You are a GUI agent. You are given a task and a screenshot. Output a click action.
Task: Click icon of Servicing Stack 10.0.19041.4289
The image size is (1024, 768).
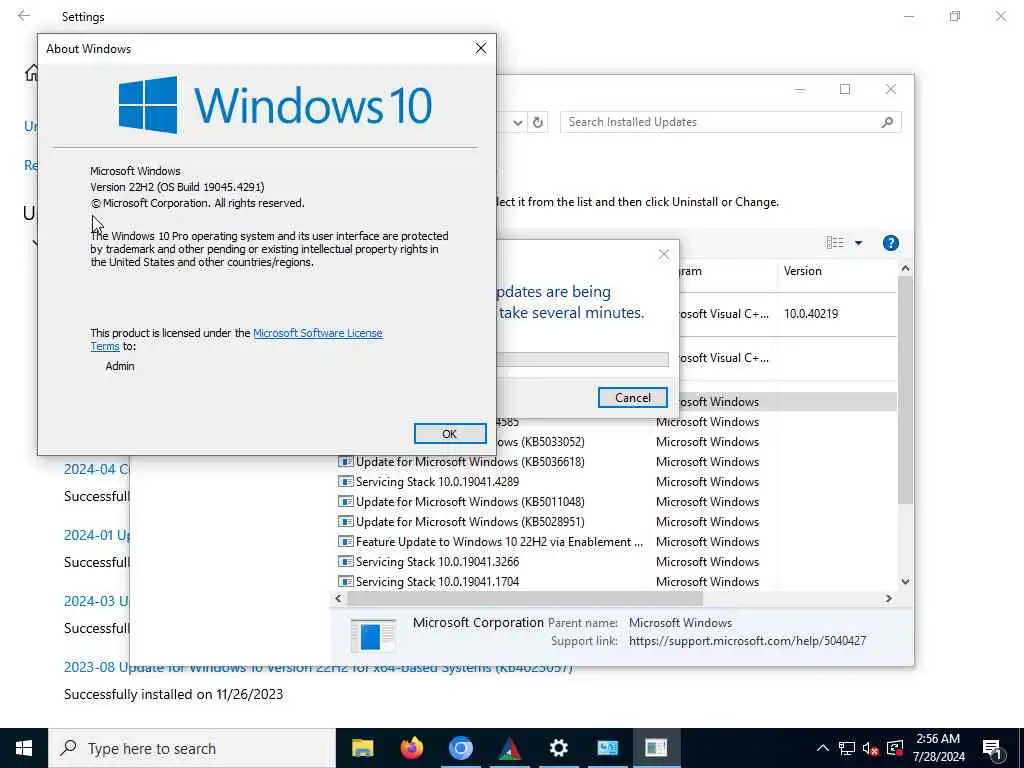point(345,482)
